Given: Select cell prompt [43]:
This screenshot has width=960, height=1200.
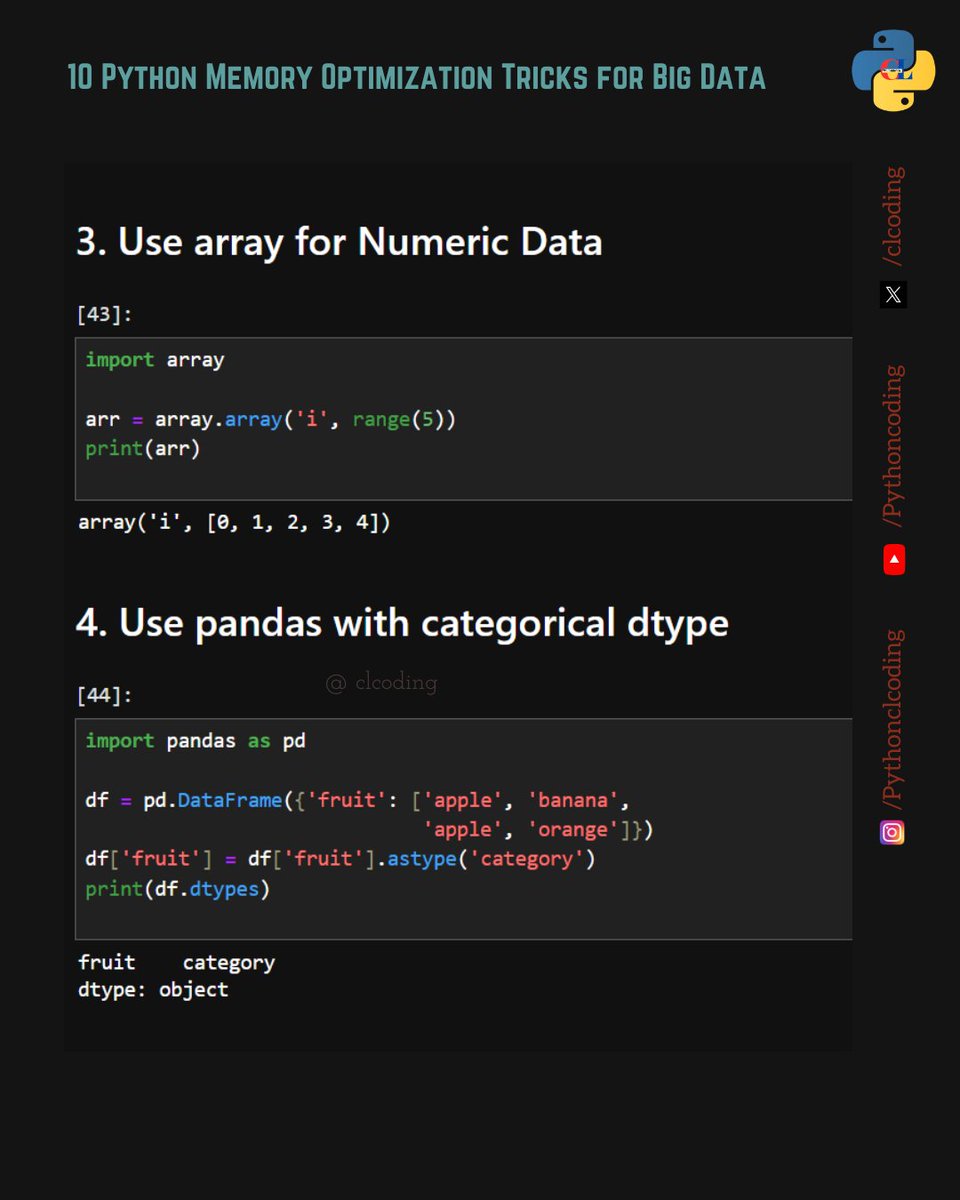Looking at the screenshot, I should 104,314.
